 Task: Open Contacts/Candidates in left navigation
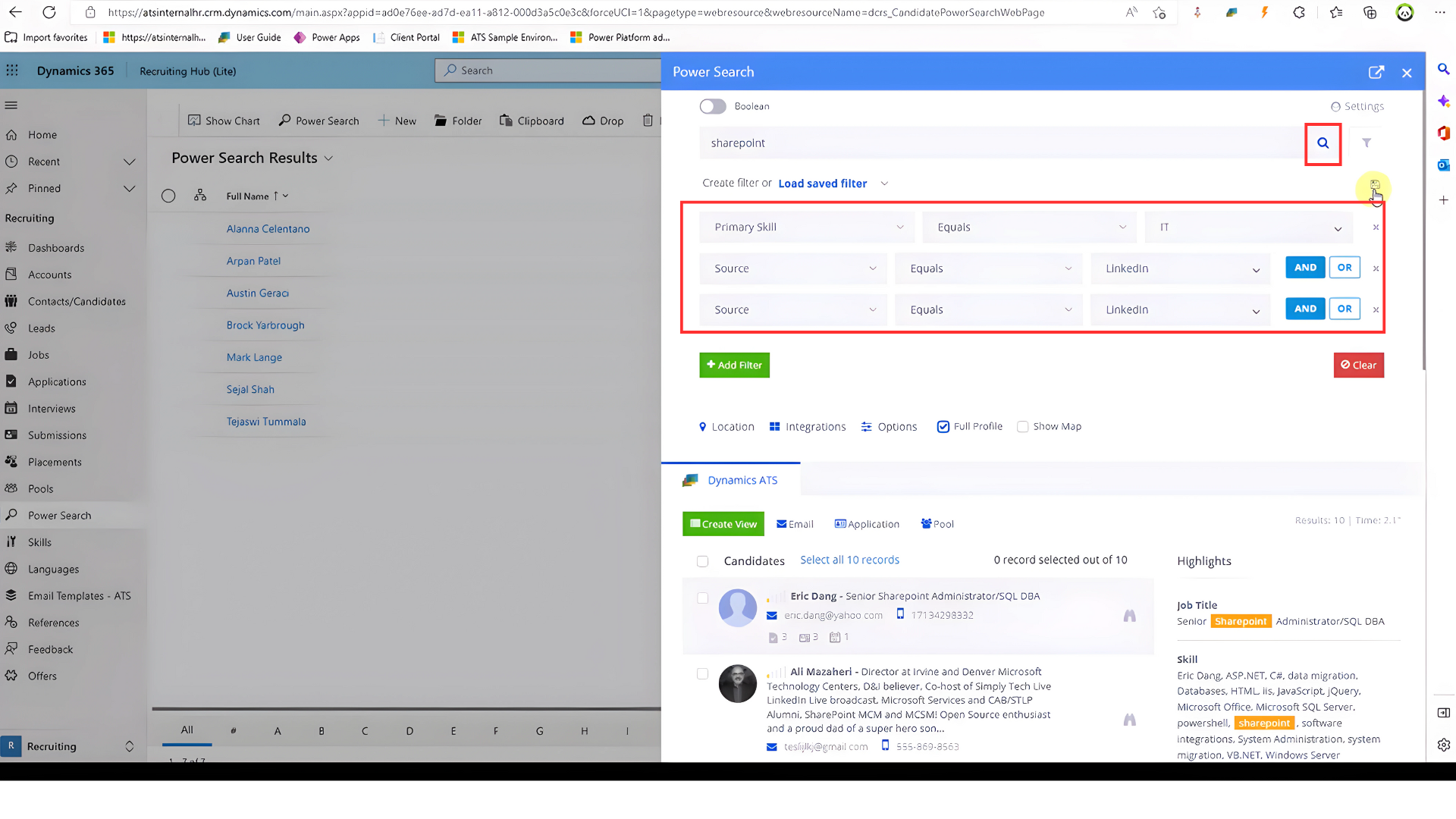77,302
